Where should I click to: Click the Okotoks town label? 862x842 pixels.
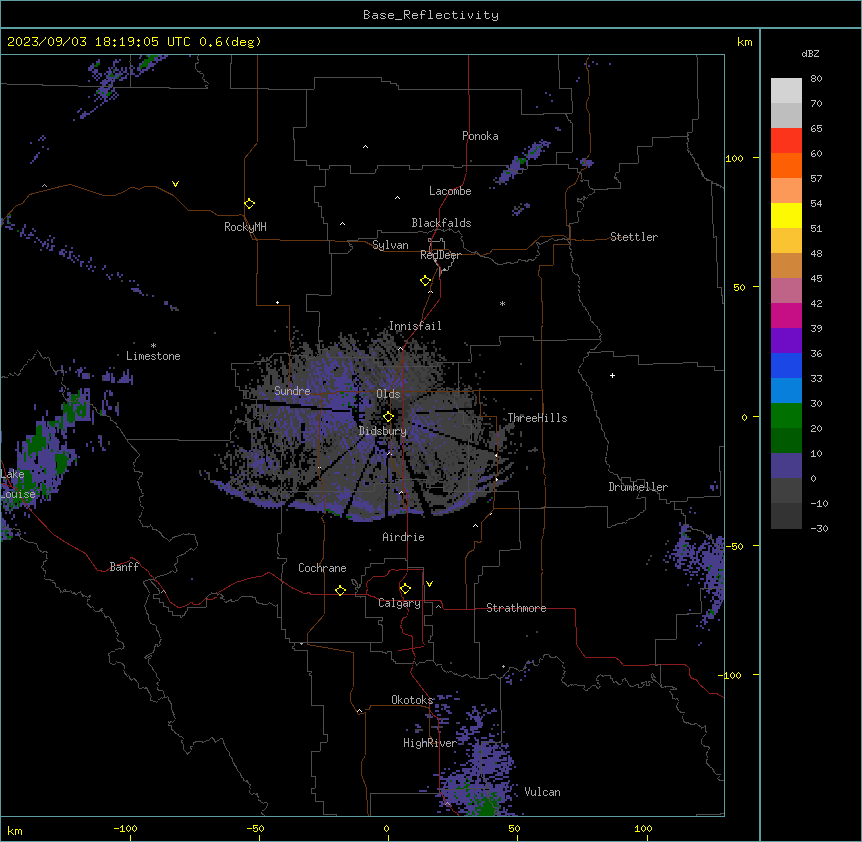[x=412, y=700]
